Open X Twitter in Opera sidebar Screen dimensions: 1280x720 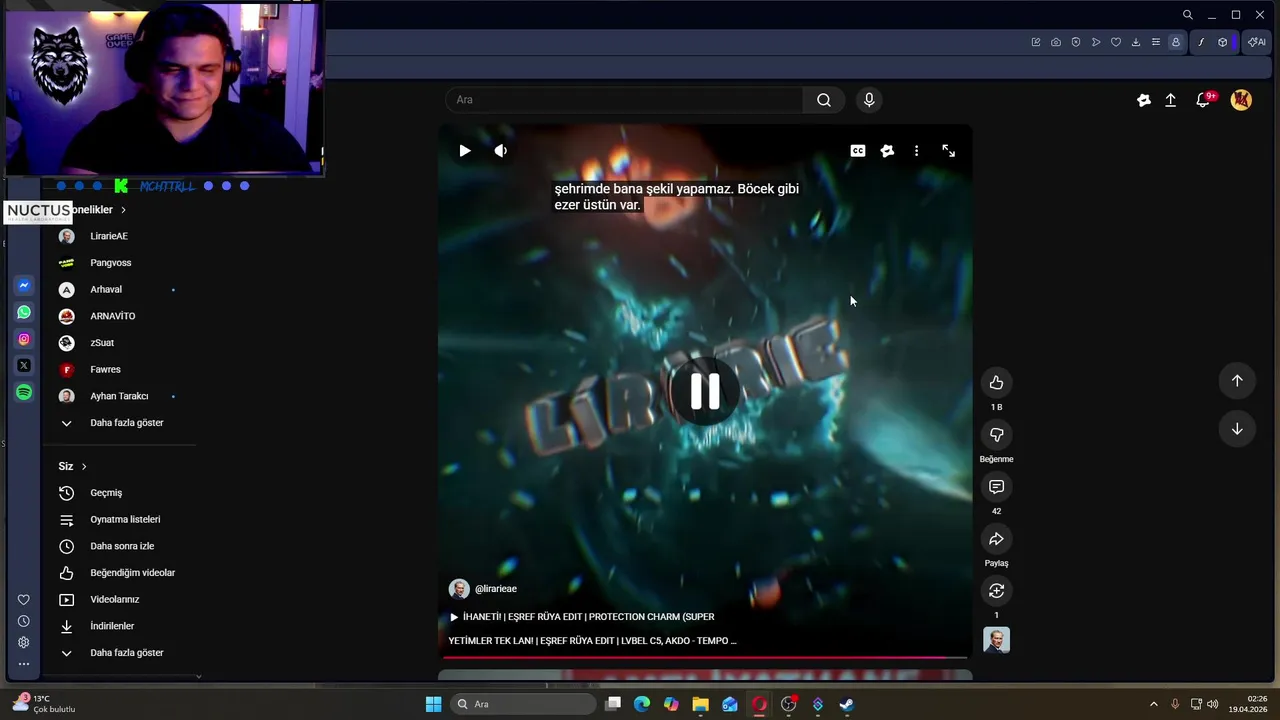coord(24,366)
